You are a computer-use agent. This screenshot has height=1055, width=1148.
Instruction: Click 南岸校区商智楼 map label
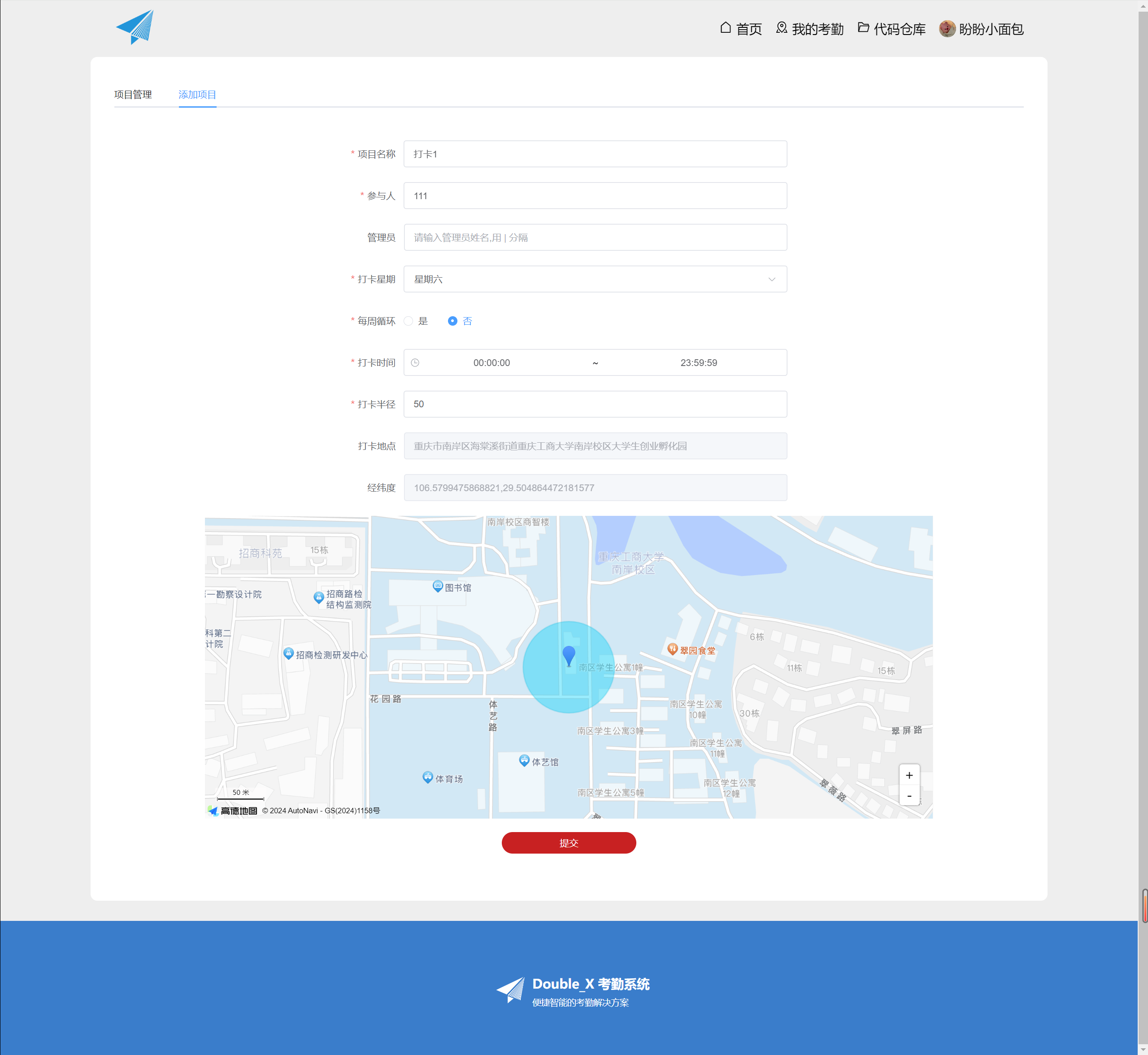pyautogui.click(x=518, y=522)
